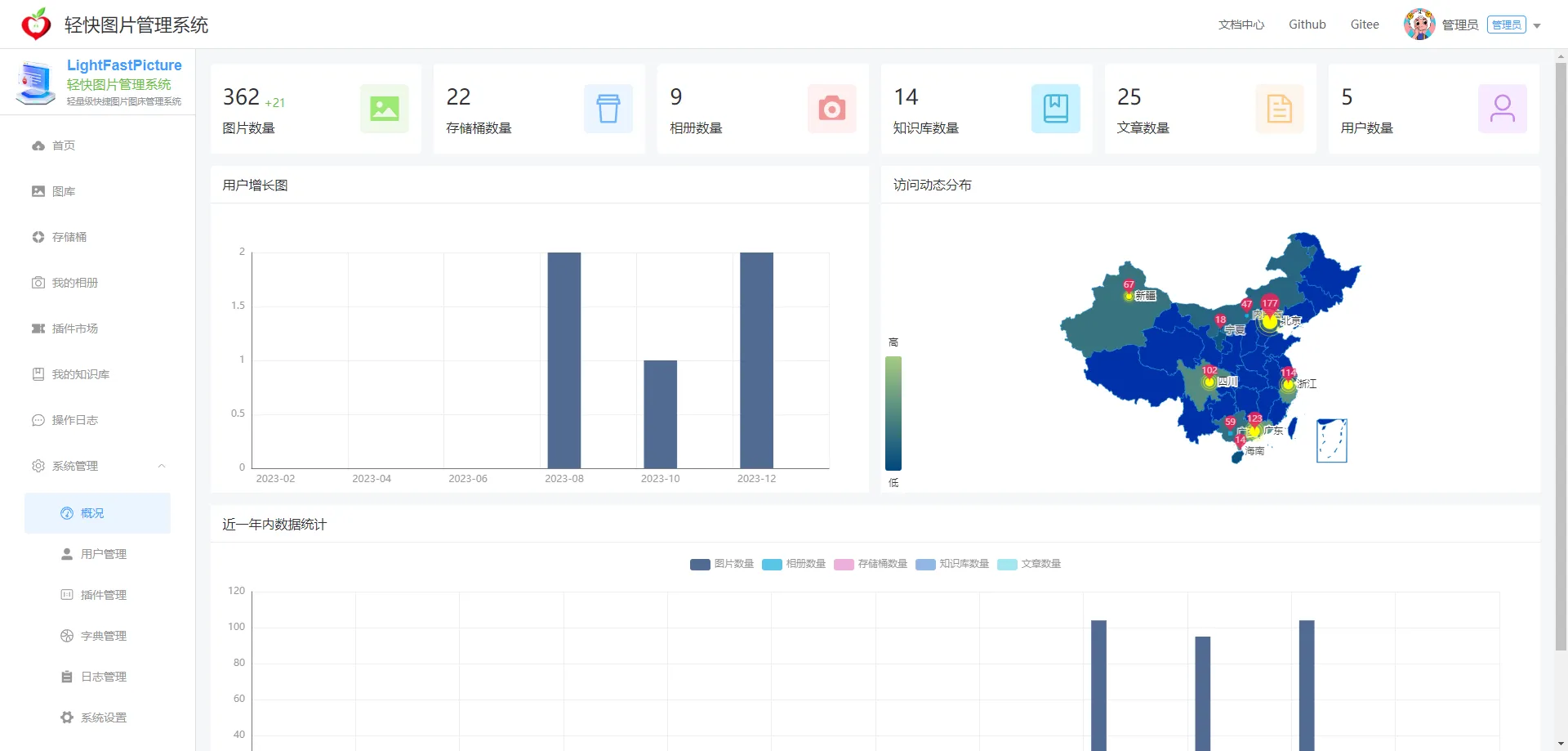Click the 插件市场 plugin icon

[x=38, y=329]
